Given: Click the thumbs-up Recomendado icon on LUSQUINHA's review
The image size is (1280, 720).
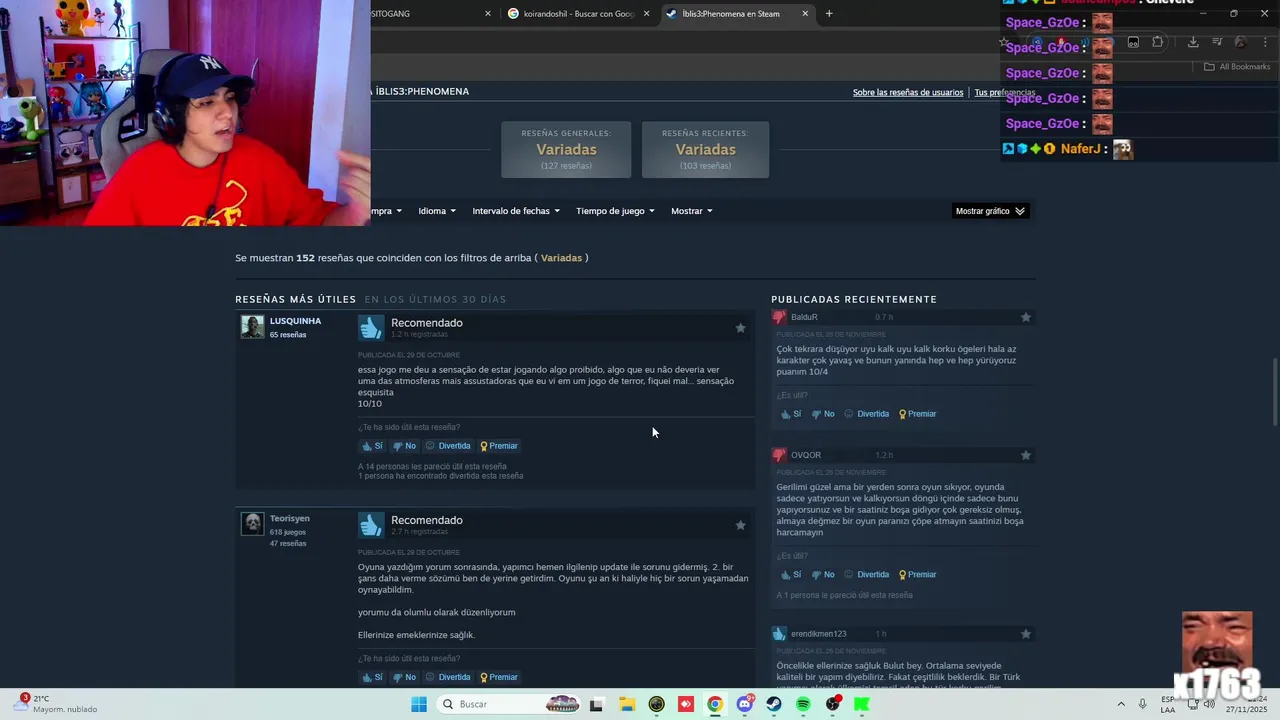Looking at the screenshot, I should 371,327.
